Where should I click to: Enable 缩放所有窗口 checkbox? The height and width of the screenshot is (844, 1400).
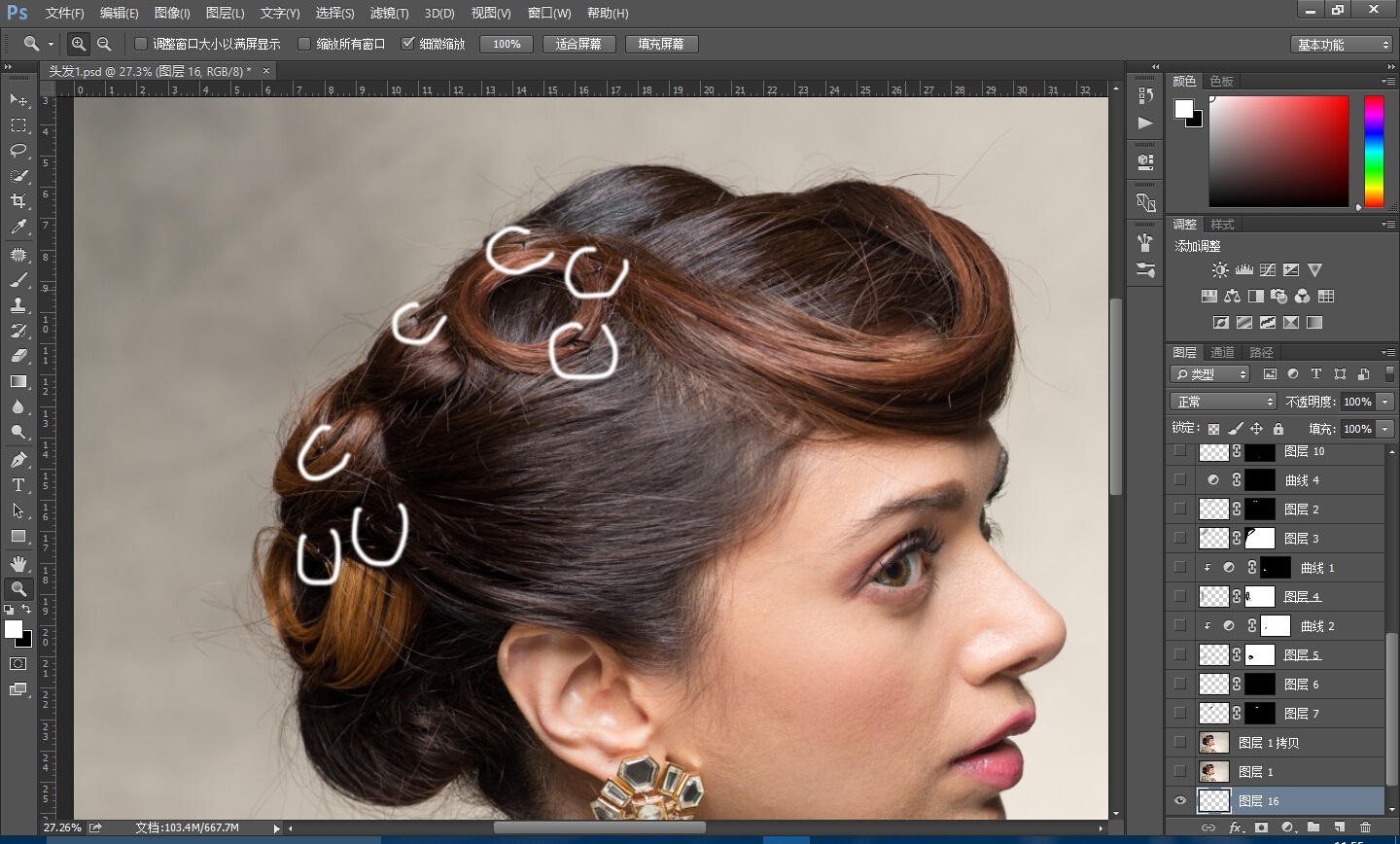303,44
